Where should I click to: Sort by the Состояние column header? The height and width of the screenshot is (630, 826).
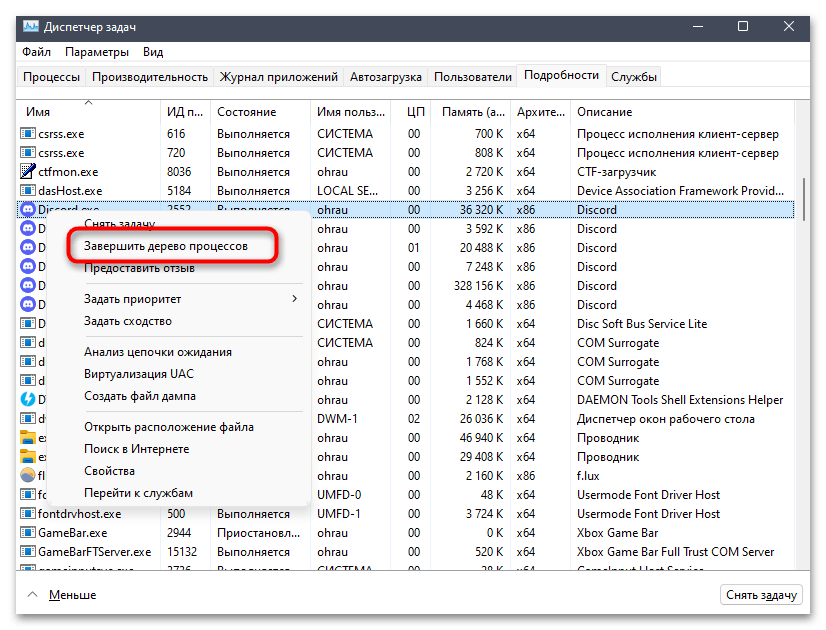(260, 112)
